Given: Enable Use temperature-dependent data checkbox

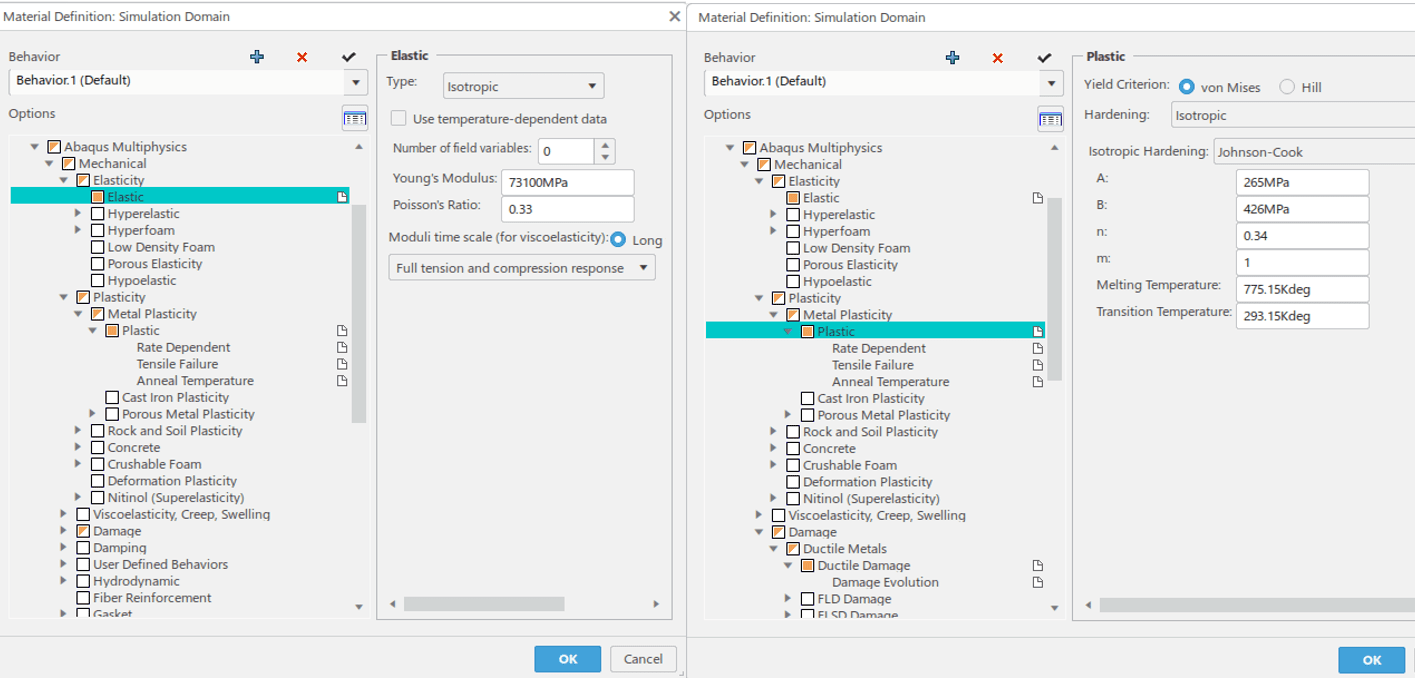Looking at the screenshot, I should coord(398,118).
